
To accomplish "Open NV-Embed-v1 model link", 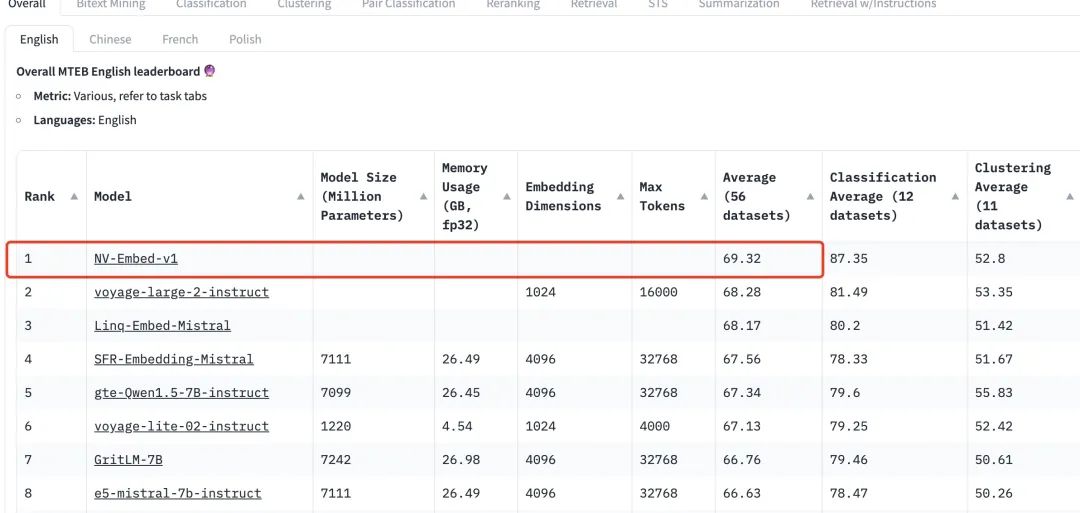I will 136,259.
